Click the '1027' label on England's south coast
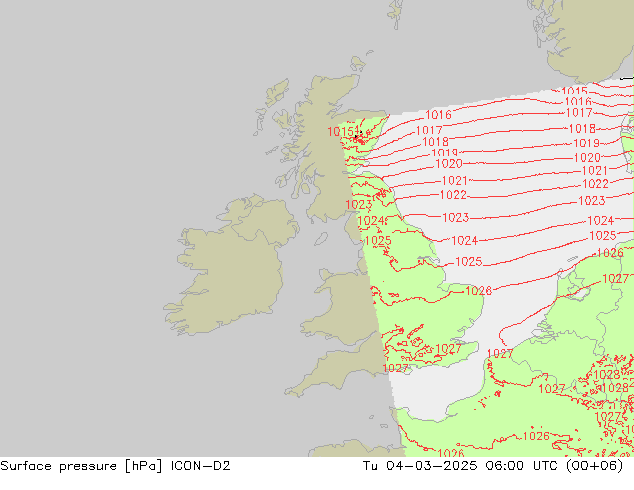 [395, 368]
